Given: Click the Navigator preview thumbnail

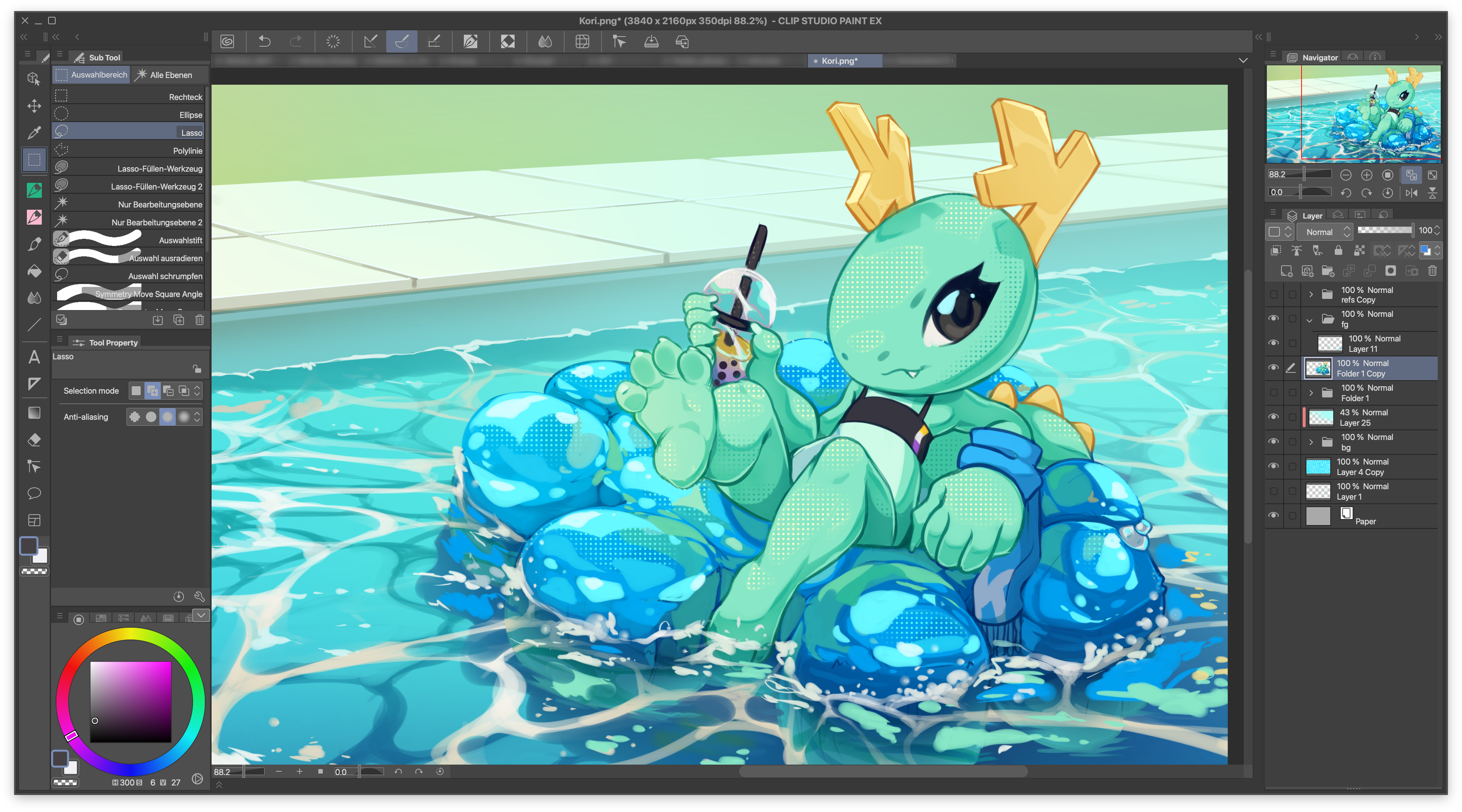Looking at the screenshot, I should click(x=1354, y=114).
